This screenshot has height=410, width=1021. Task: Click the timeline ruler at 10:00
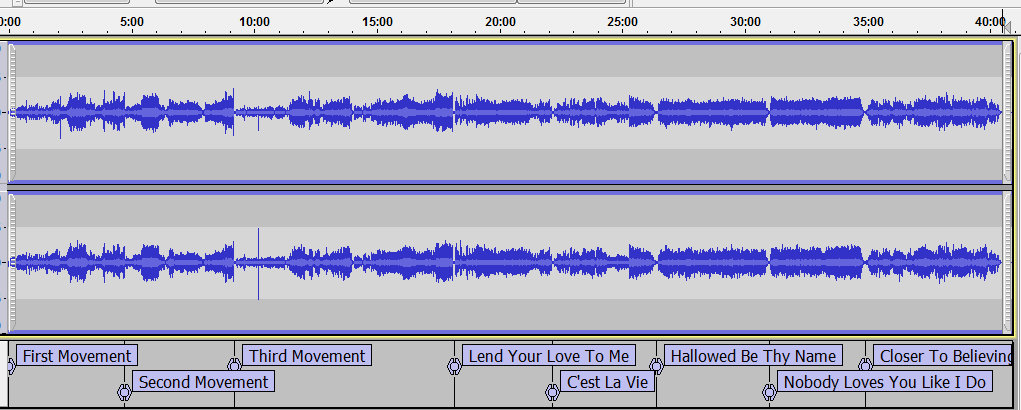click(255, 21)
